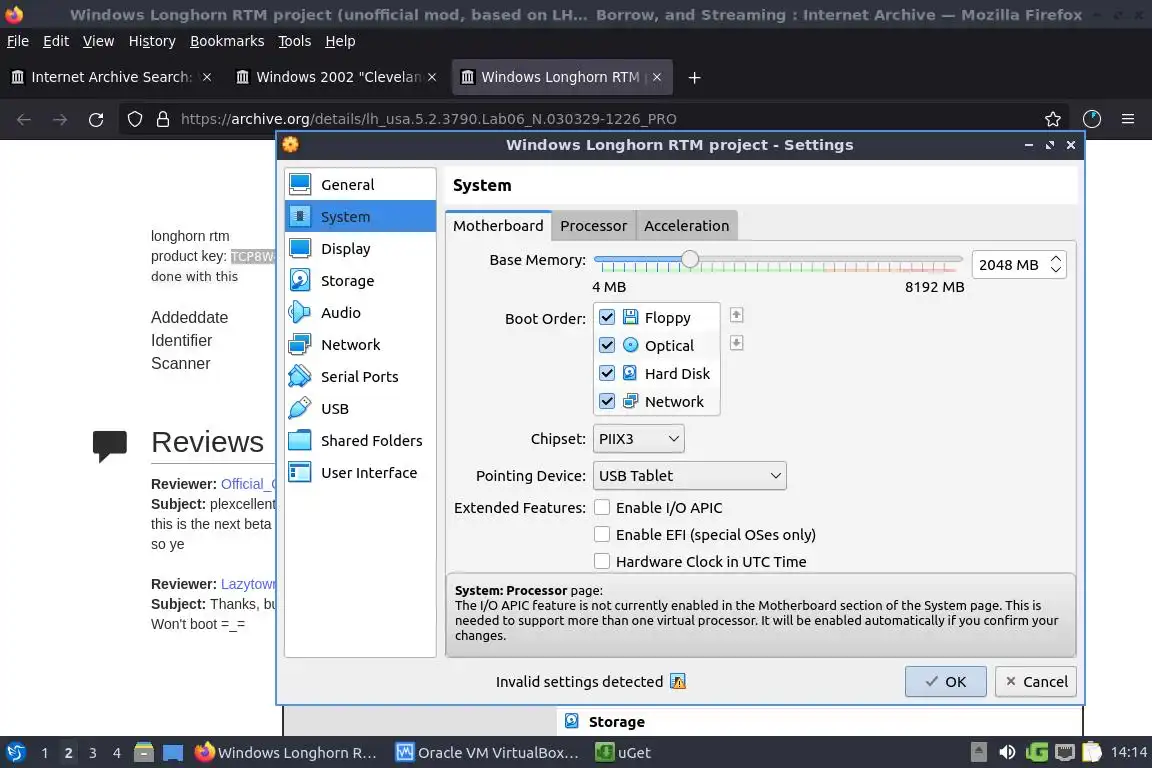Switch to Windows 2002 Cleveland tab
This screenshot has height=768, width=1152.
(x=336, y=77)
